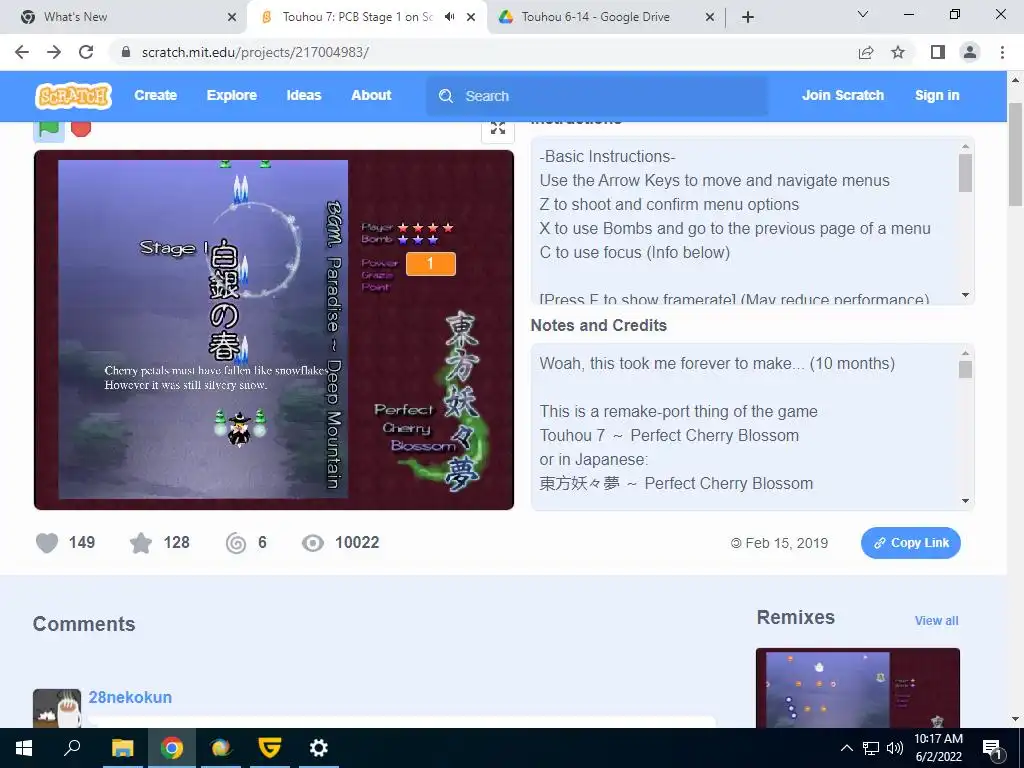Bookmark this page with star
Viewport: 1024px width, 768px height.
[898, 52]
